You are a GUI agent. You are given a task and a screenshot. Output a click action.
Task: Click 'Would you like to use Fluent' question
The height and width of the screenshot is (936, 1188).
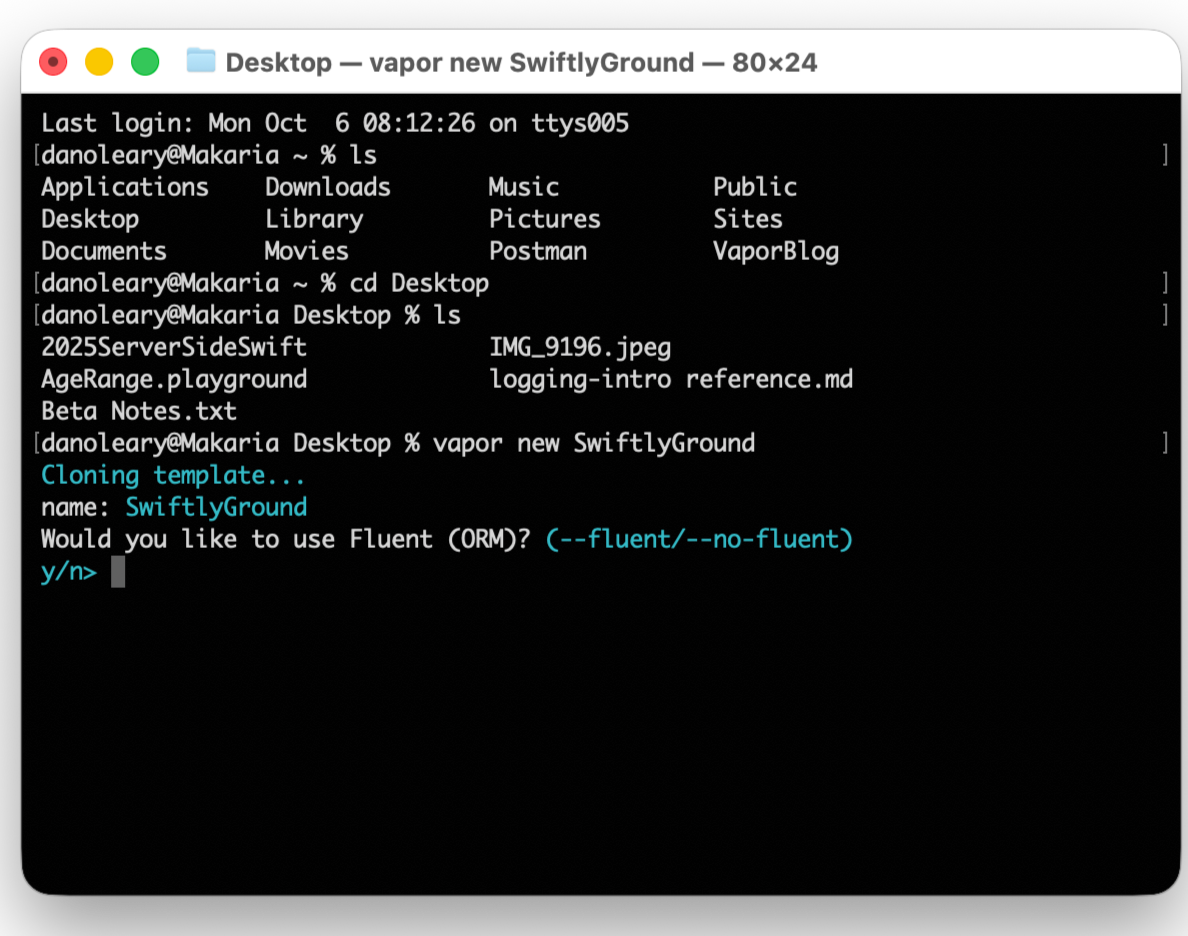pyautogui.click(x=286, y=539)
